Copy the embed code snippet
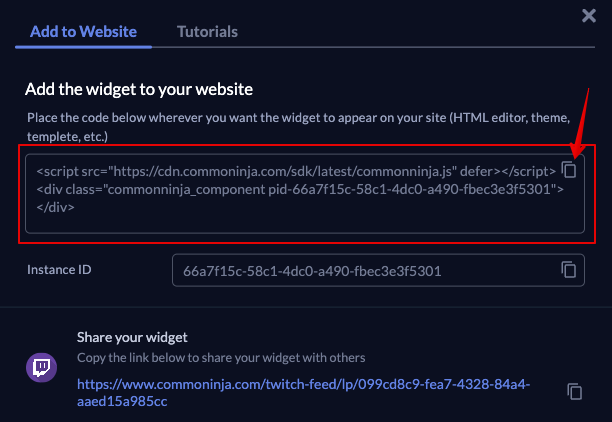This screenshot has height=422, width=612. click(569, 169)
